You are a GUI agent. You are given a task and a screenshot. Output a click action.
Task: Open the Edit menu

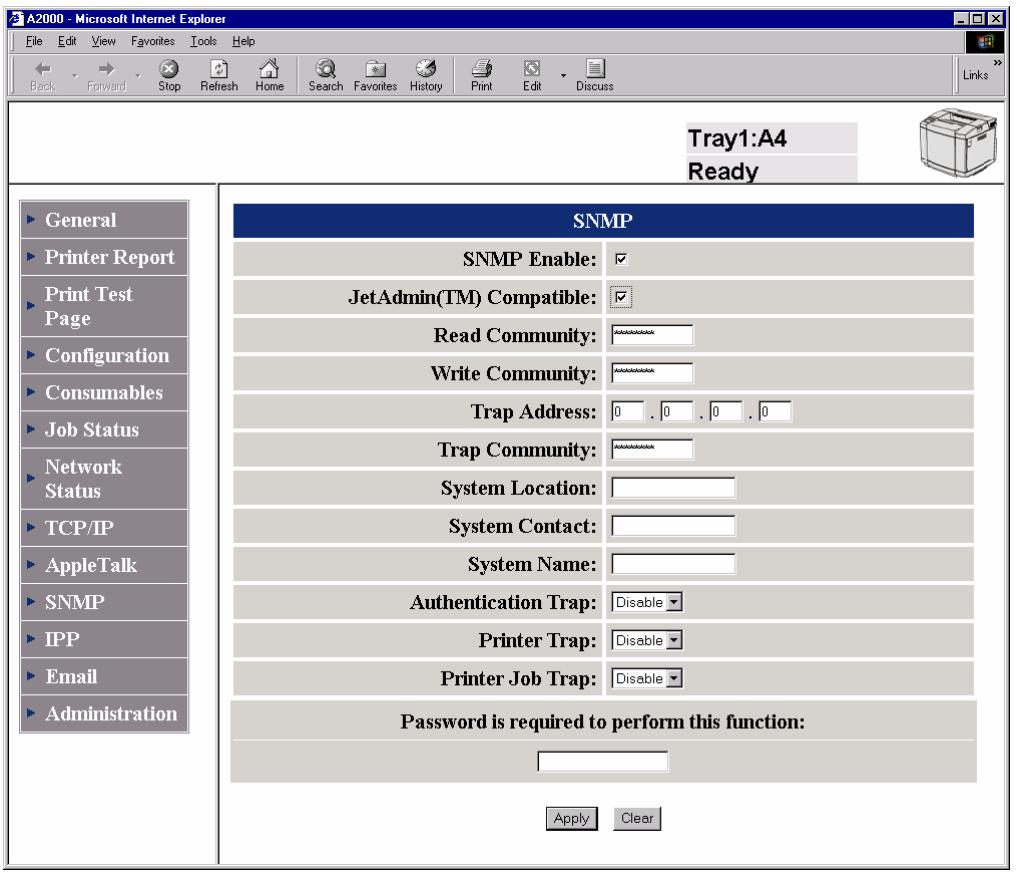point(67,41)
